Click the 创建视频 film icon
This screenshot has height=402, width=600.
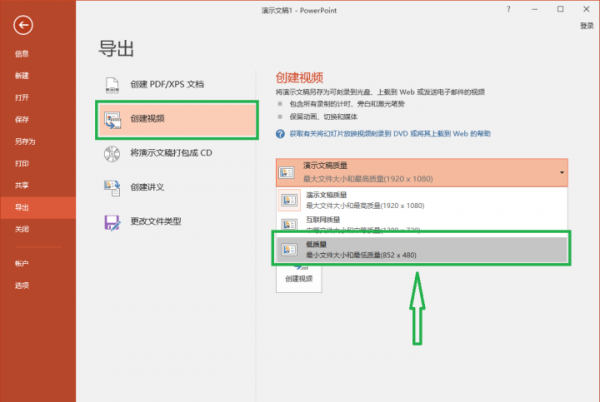click(112, 120)
